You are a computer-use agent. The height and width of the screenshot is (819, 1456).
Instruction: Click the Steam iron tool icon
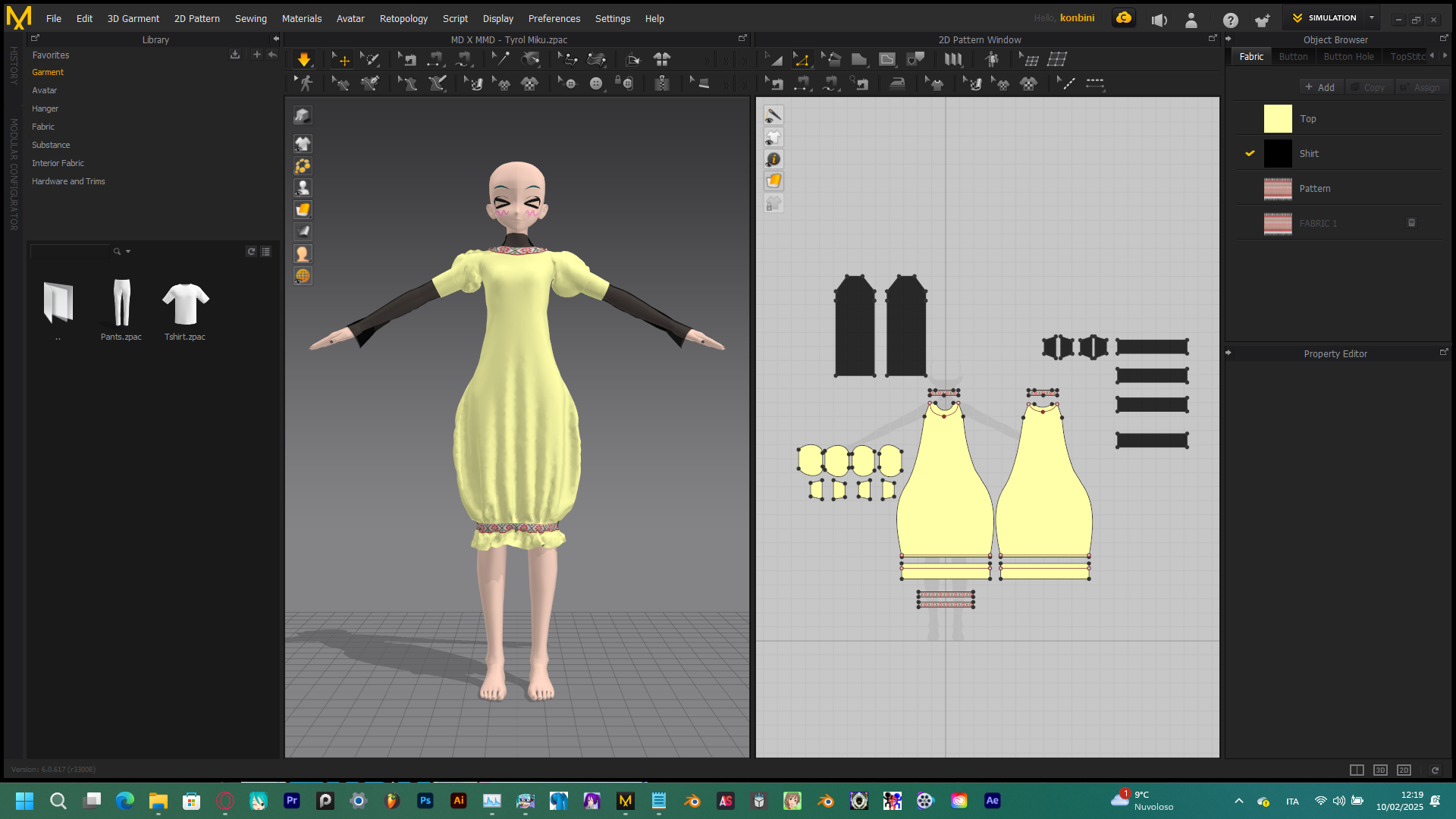(897, 83)
